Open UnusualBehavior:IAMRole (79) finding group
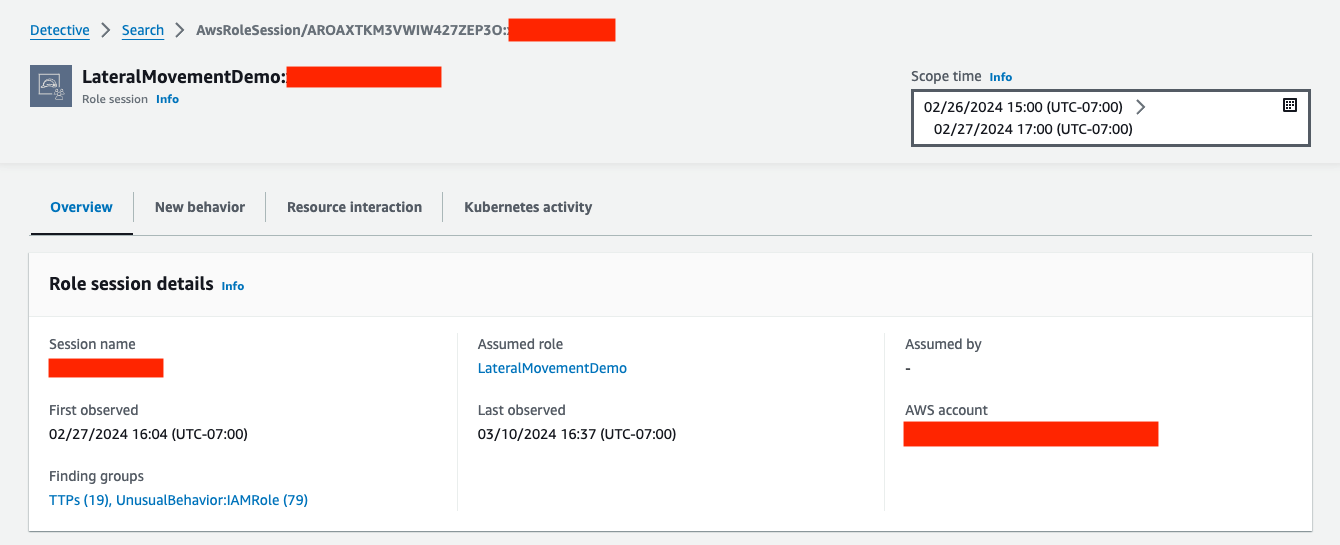The height and width of the screenshot is (545, 1340). coord(212,500)
